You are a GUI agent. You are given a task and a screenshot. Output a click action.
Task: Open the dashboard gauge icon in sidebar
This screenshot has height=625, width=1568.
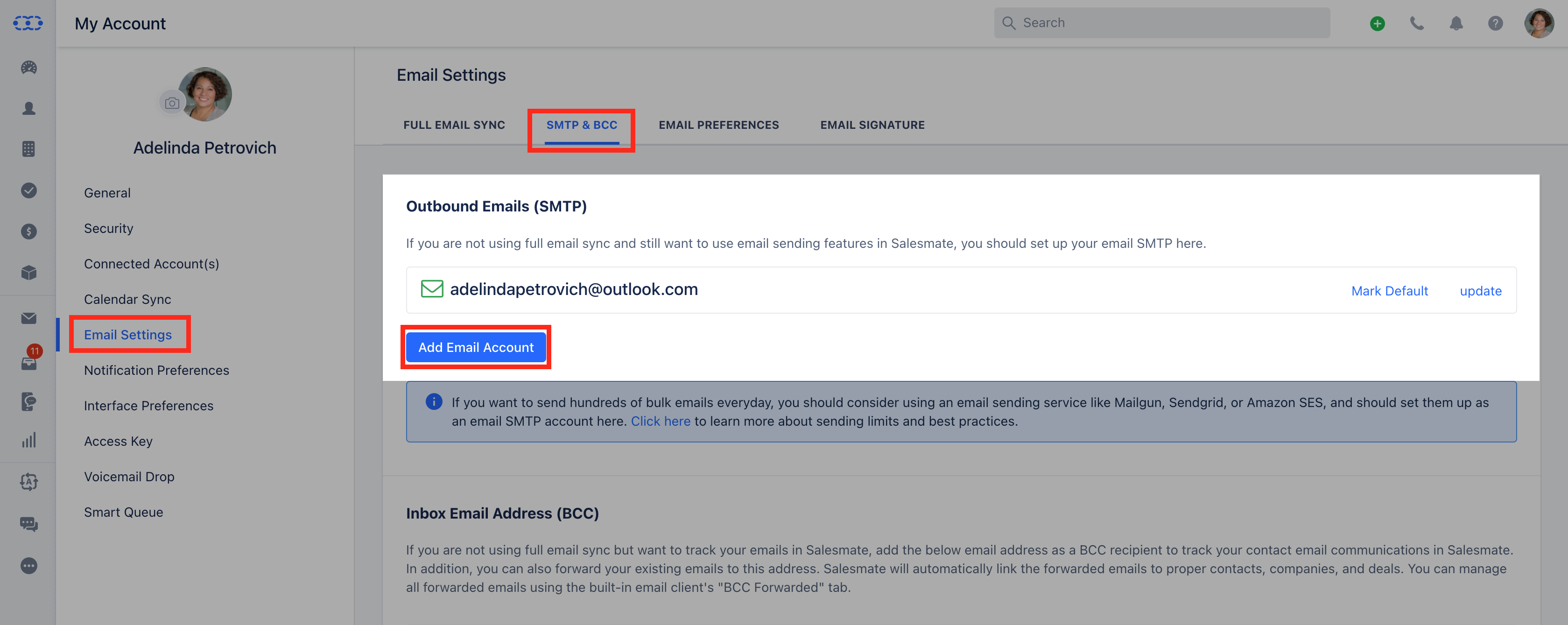point(28,68)
